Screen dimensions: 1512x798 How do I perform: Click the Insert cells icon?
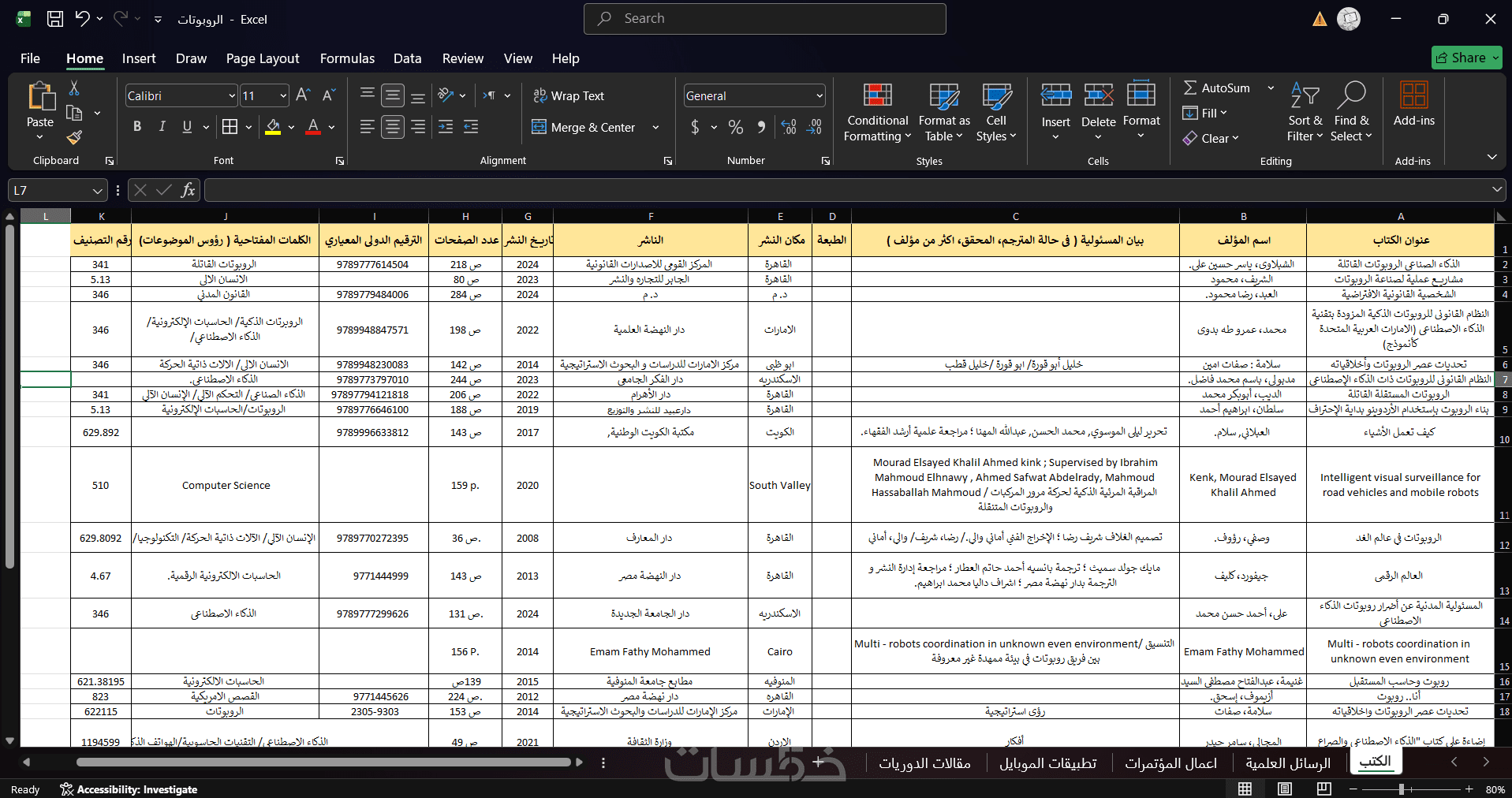tap(1055, 96)
